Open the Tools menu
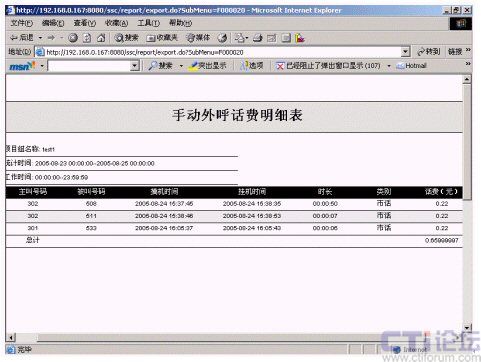 [149, 23]
